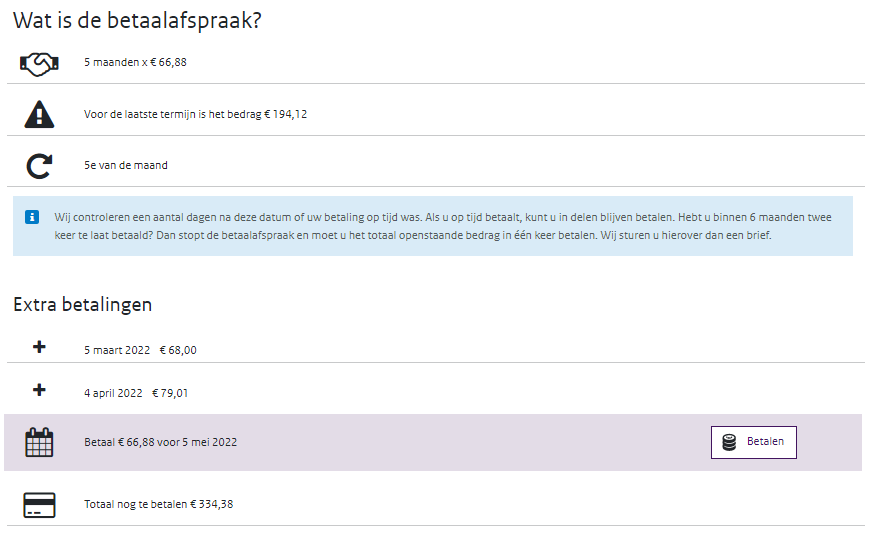The width and height of the screenshot is (882, 556).
Task: Select text '5e van de maand'
Action: coord(126,165)
